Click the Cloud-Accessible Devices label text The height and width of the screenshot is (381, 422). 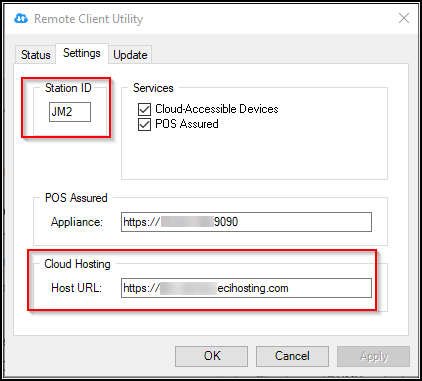pos(217,109)
